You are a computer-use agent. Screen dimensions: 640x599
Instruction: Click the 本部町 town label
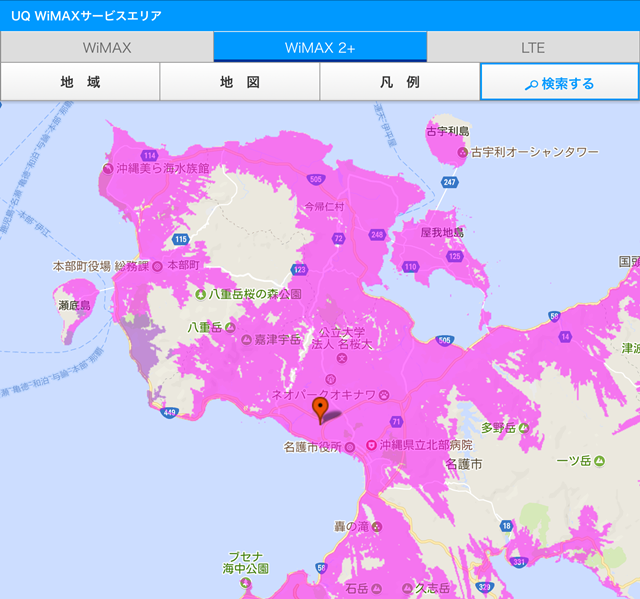pyautogui.click(x=184, y=265)
